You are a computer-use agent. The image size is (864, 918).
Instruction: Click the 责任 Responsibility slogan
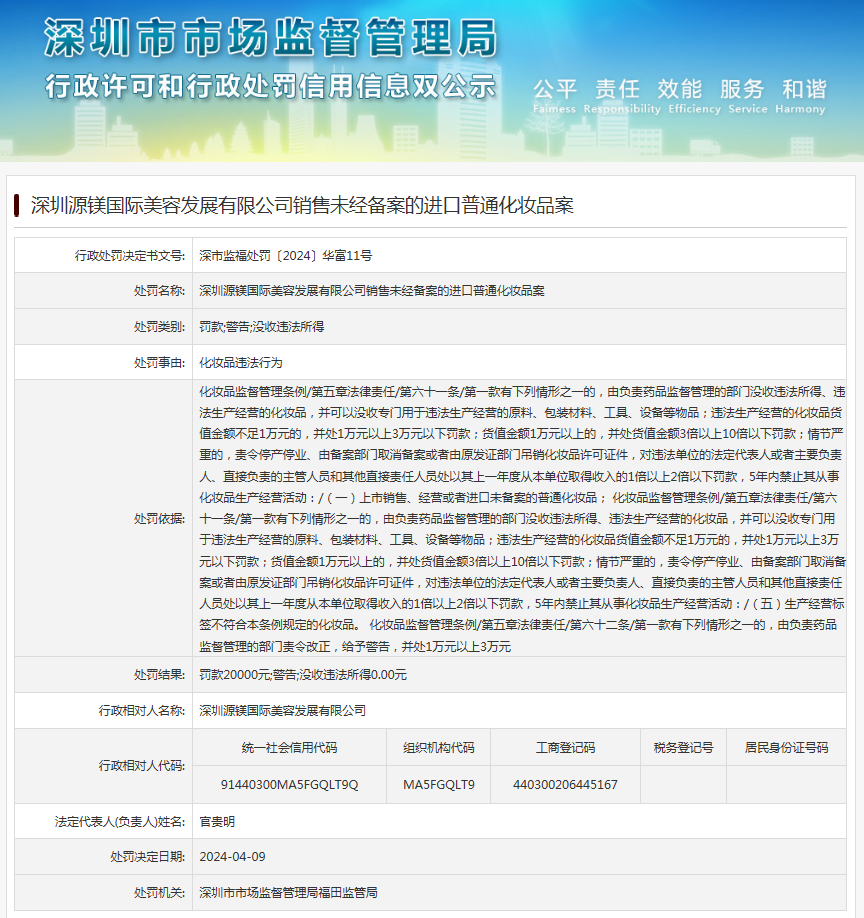click(x=622, y=96)
